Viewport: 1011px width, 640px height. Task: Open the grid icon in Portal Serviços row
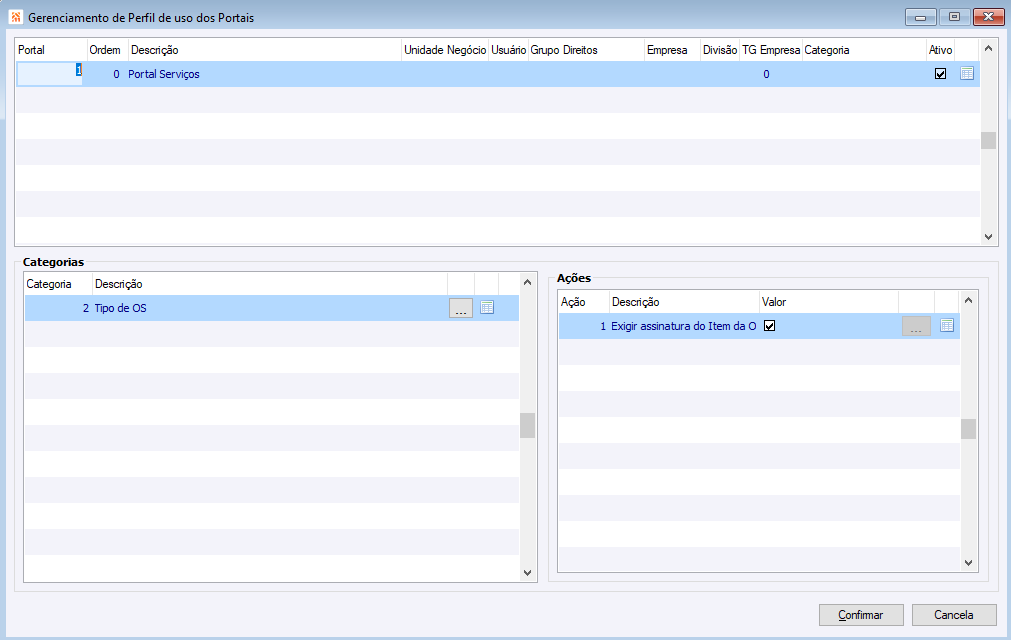967,73
